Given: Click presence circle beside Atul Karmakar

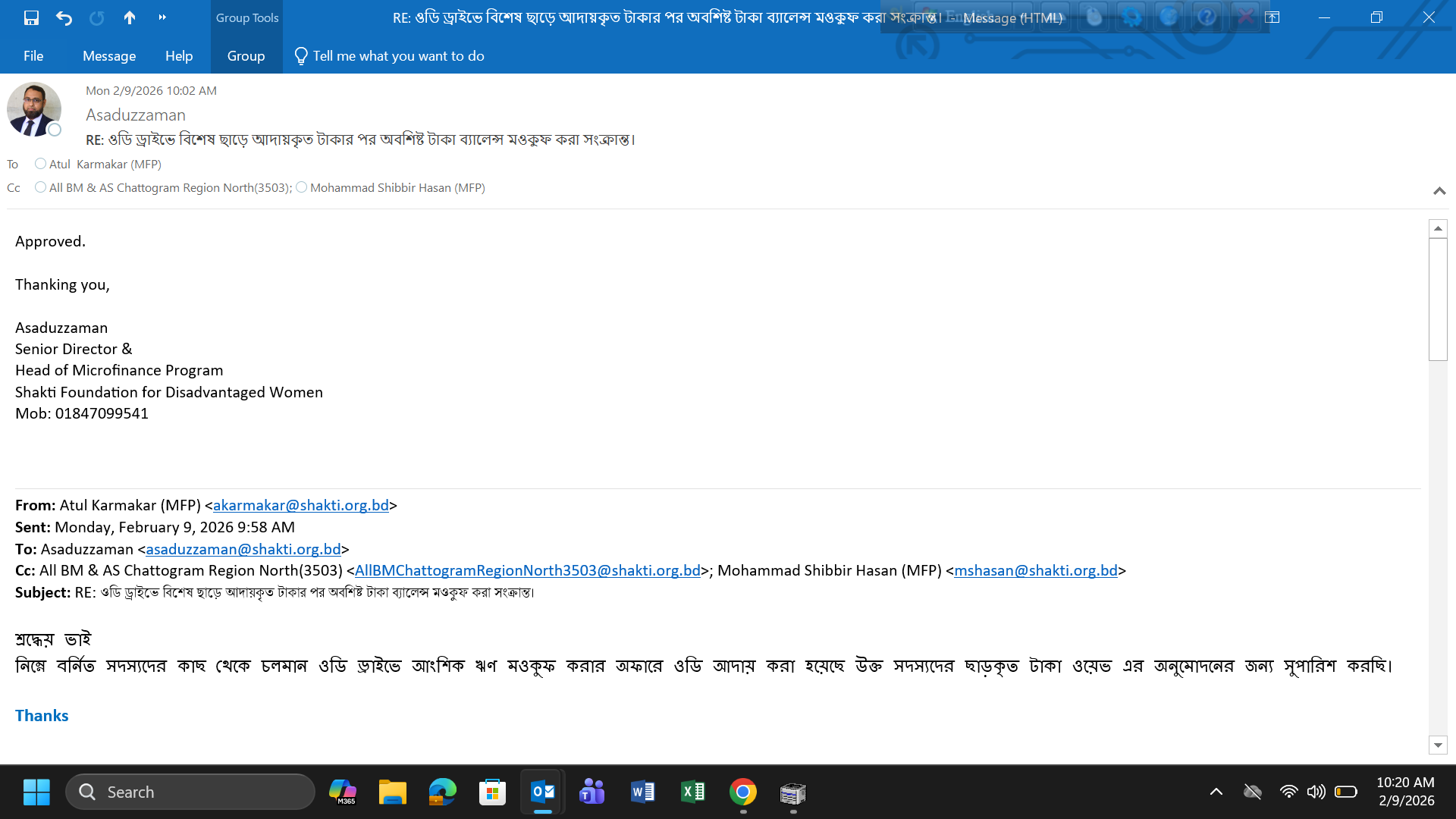Looking at the screenshot, I should (40, 164).
